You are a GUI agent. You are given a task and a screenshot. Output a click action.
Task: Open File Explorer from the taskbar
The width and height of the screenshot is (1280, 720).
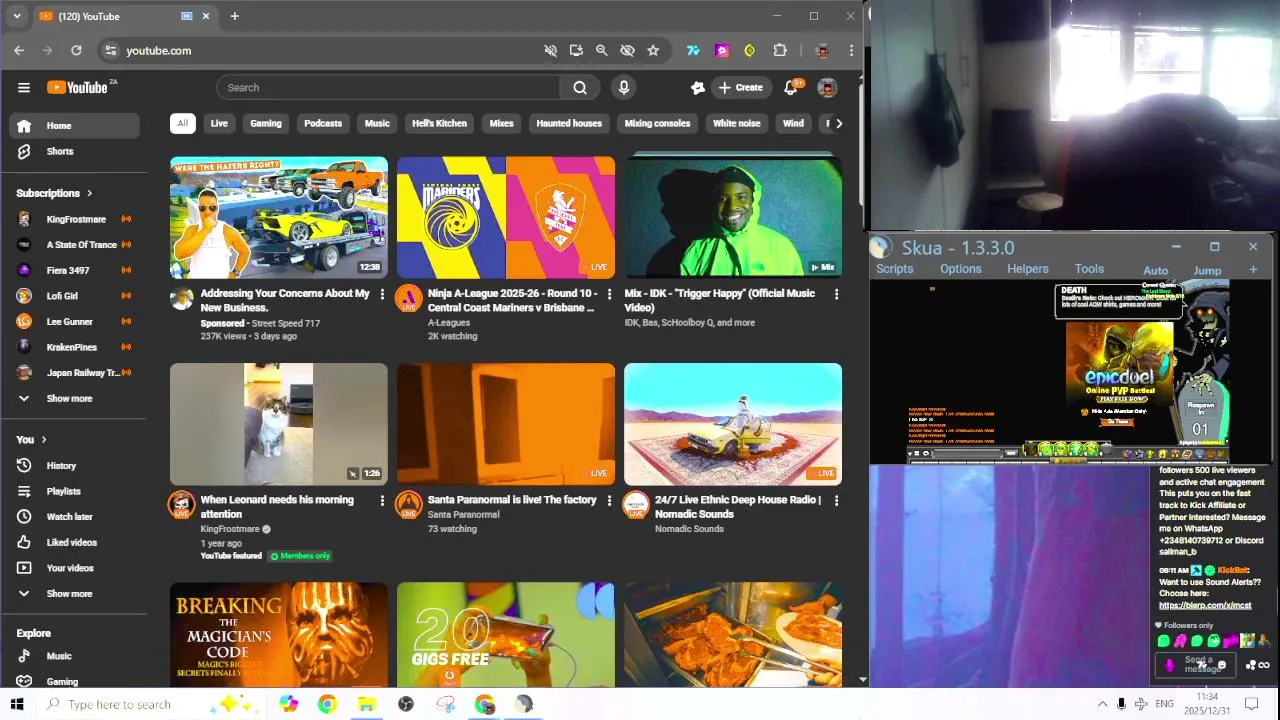[366, 704]
